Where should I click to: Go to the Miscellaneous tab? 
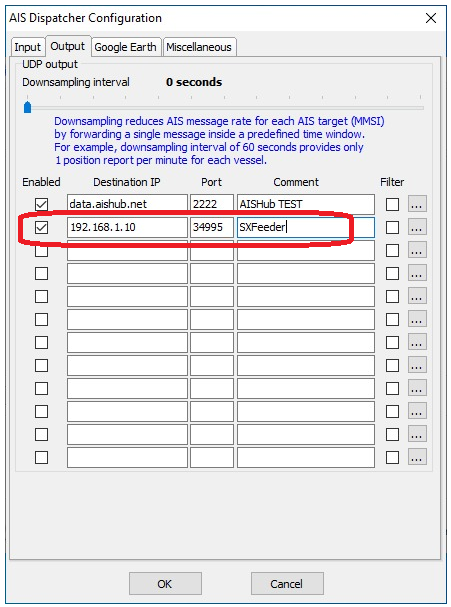click(199, 47)
